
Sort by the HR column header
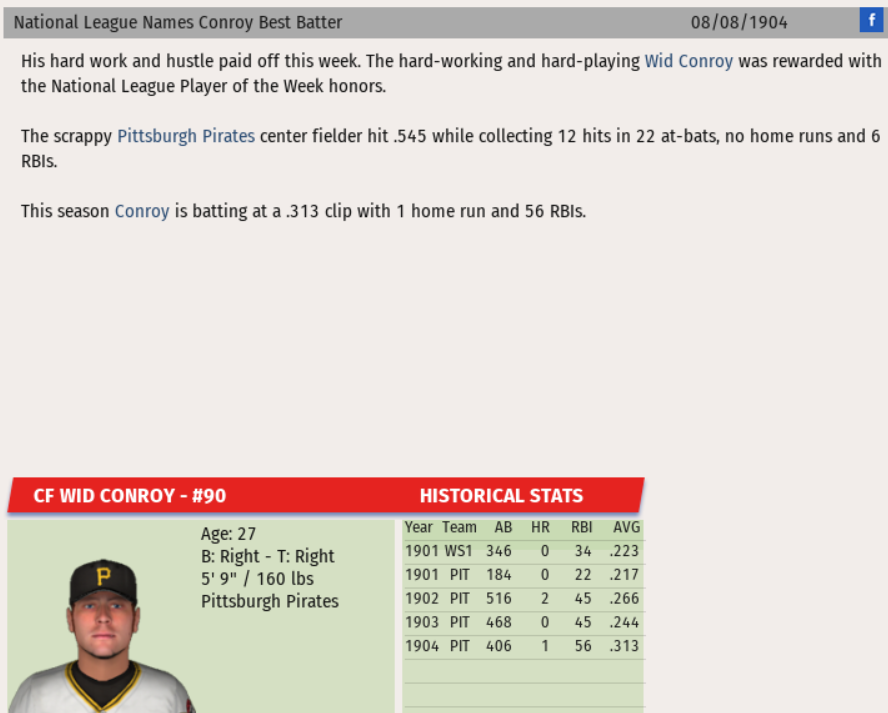(x=541, y=527)
